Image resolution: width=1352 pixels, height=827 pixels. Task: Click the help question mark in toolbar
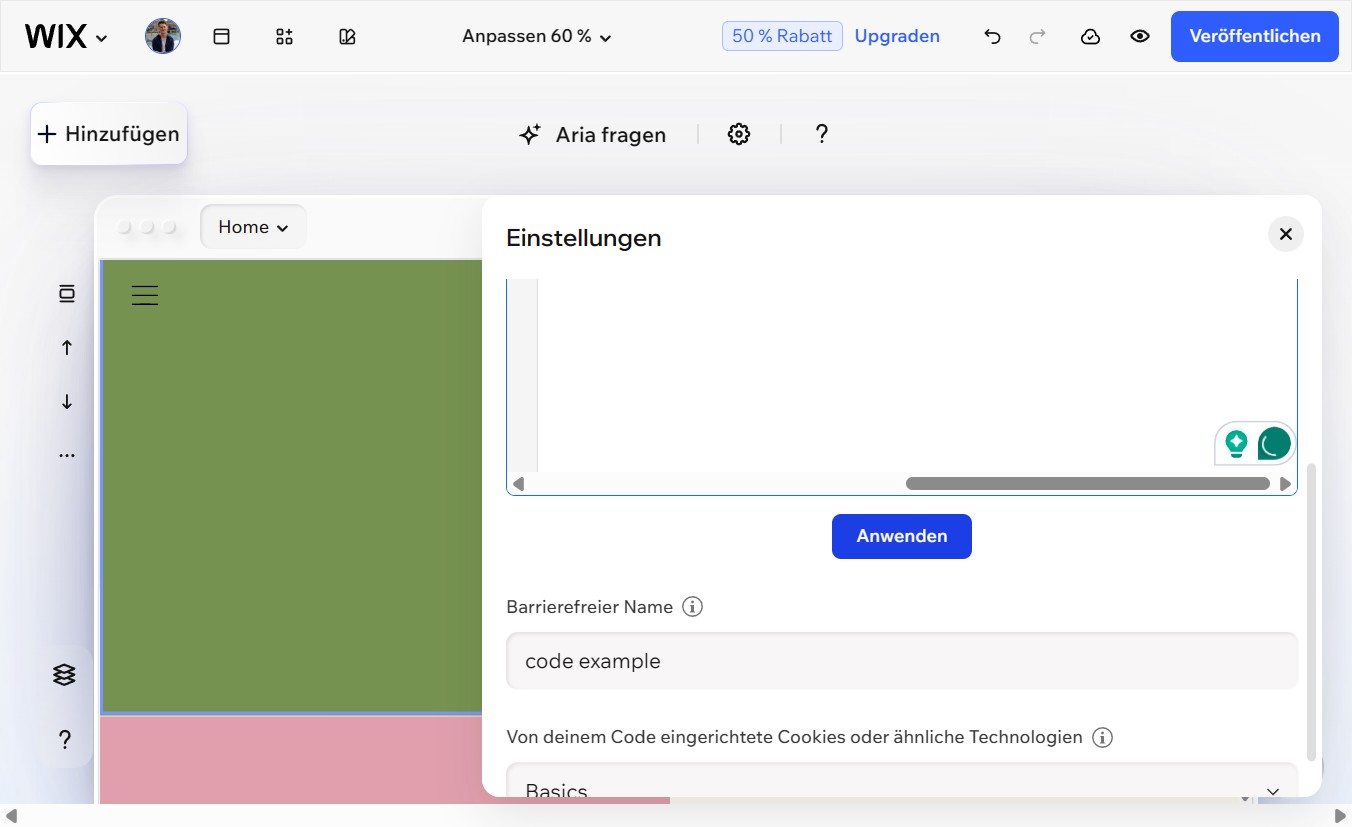pos(822,134)
